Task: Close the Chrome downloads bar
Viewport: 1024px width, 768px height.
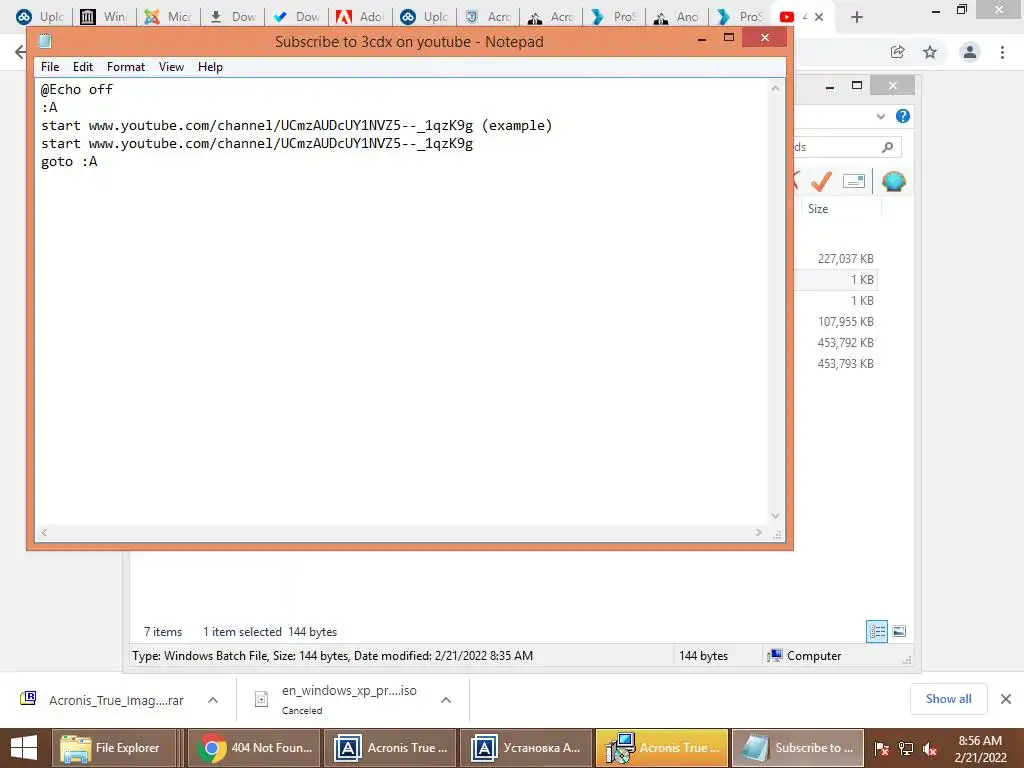Action: coord(1006,699)
